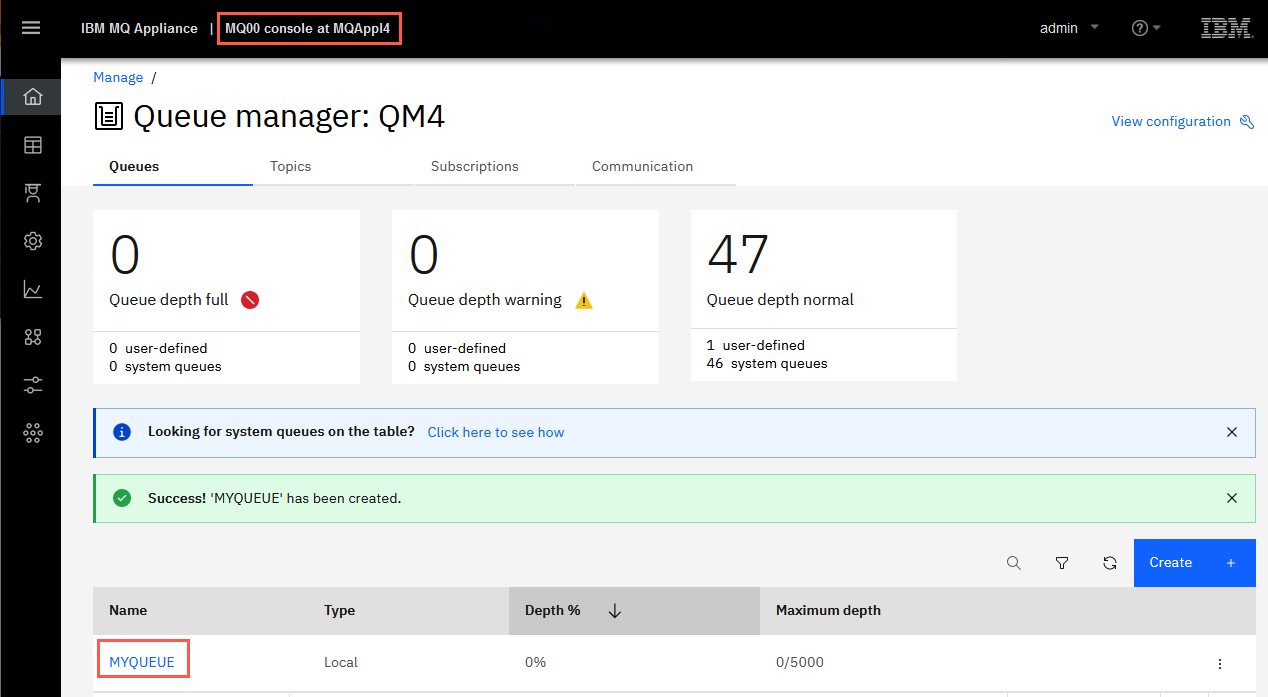This screenshot has height=697, width=1268.
Task: Open the MYQUEUE queue link
Action: (142, 662)
